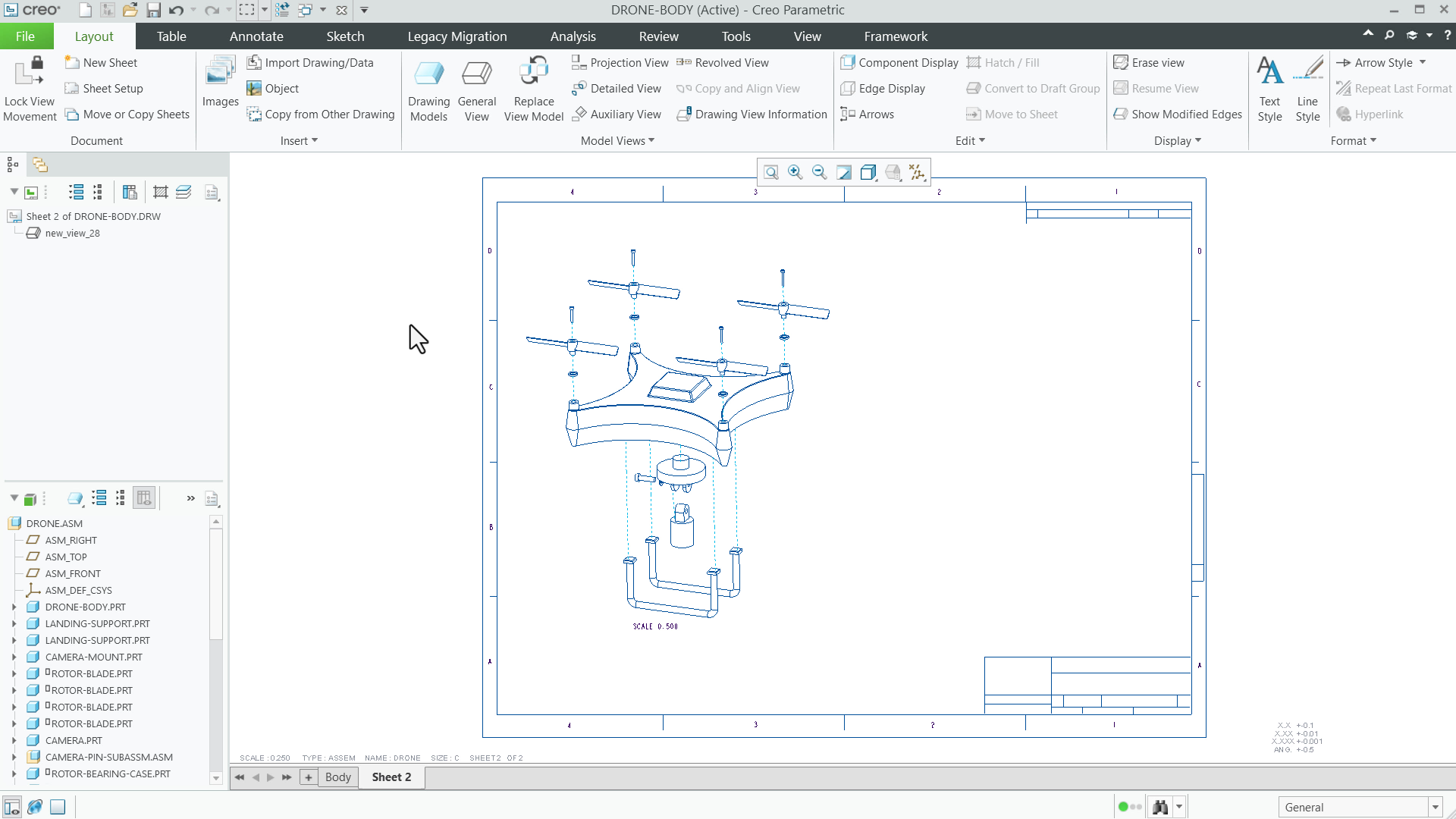Click the binoculars search icon in status bar
The height and width of the screenshot is (819, 1456).
tap(1160, 807)
